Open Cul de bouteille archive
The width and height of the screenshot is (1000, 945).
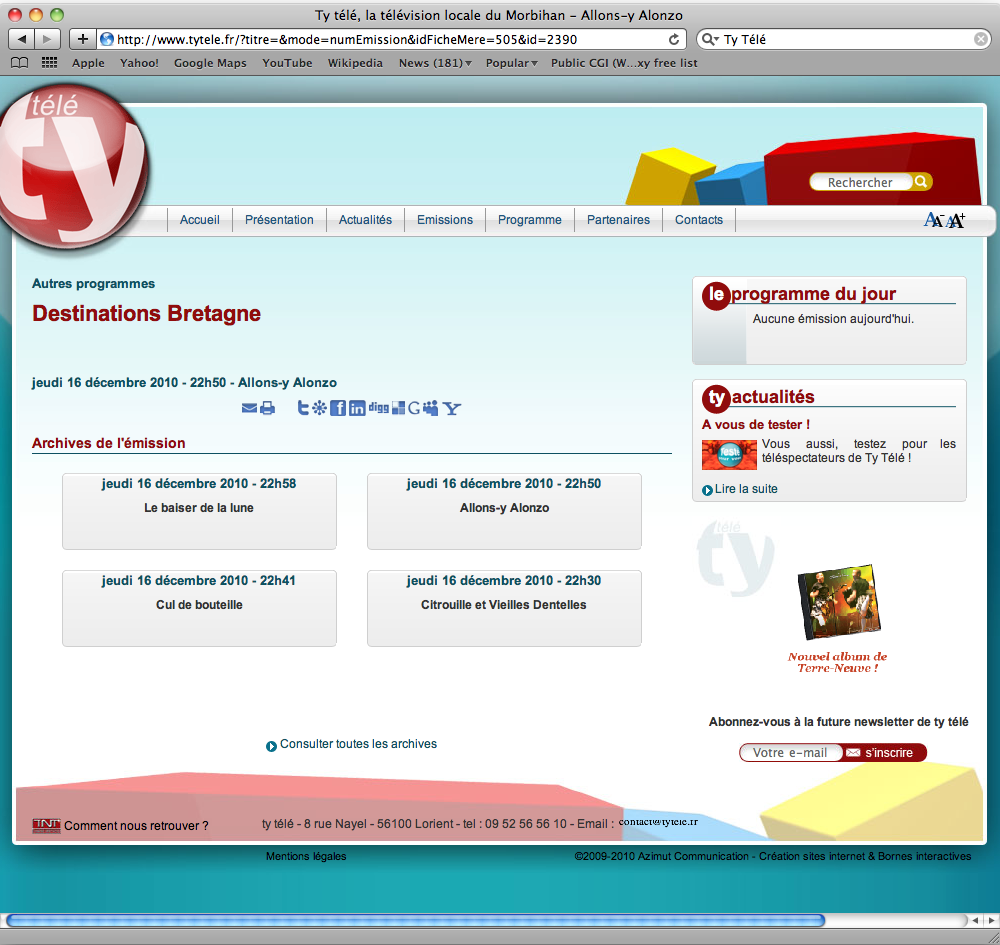click(x=199, y=608)
